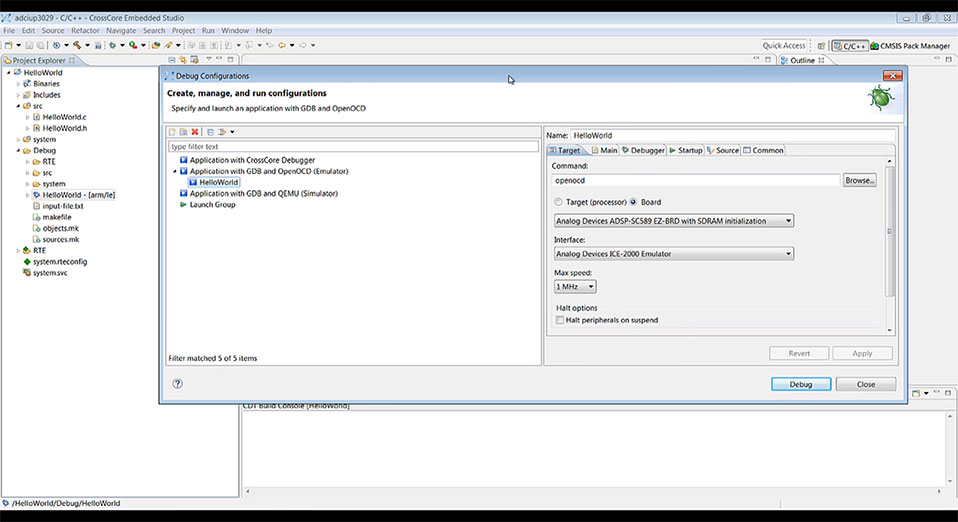The height and width of the screenshot is (522, 958).
Task: Open the Interface emulator dropdown
Action: [673, 254]
